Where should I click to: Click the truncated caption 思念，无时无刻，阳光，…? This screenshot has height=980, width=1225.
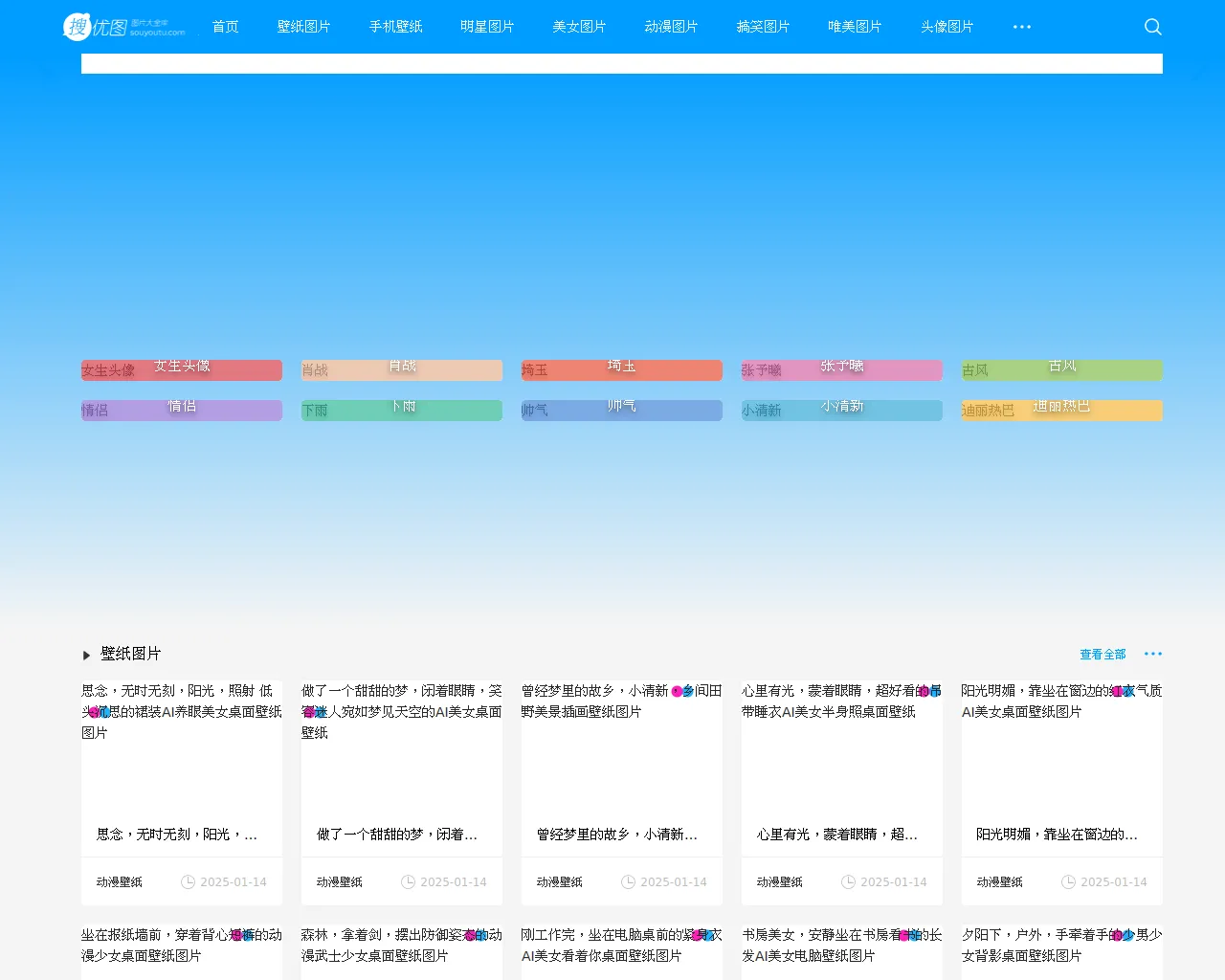coord(177,835)
